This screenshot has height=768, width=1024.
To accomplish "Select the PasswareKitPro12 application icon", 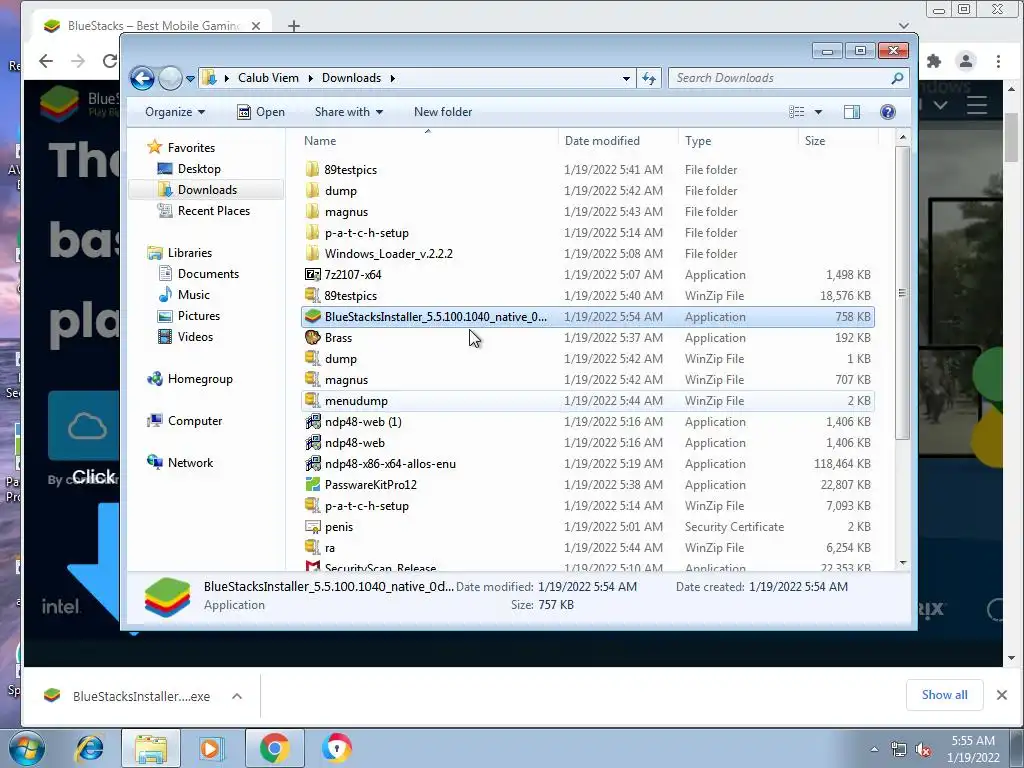I will point(313,485).
